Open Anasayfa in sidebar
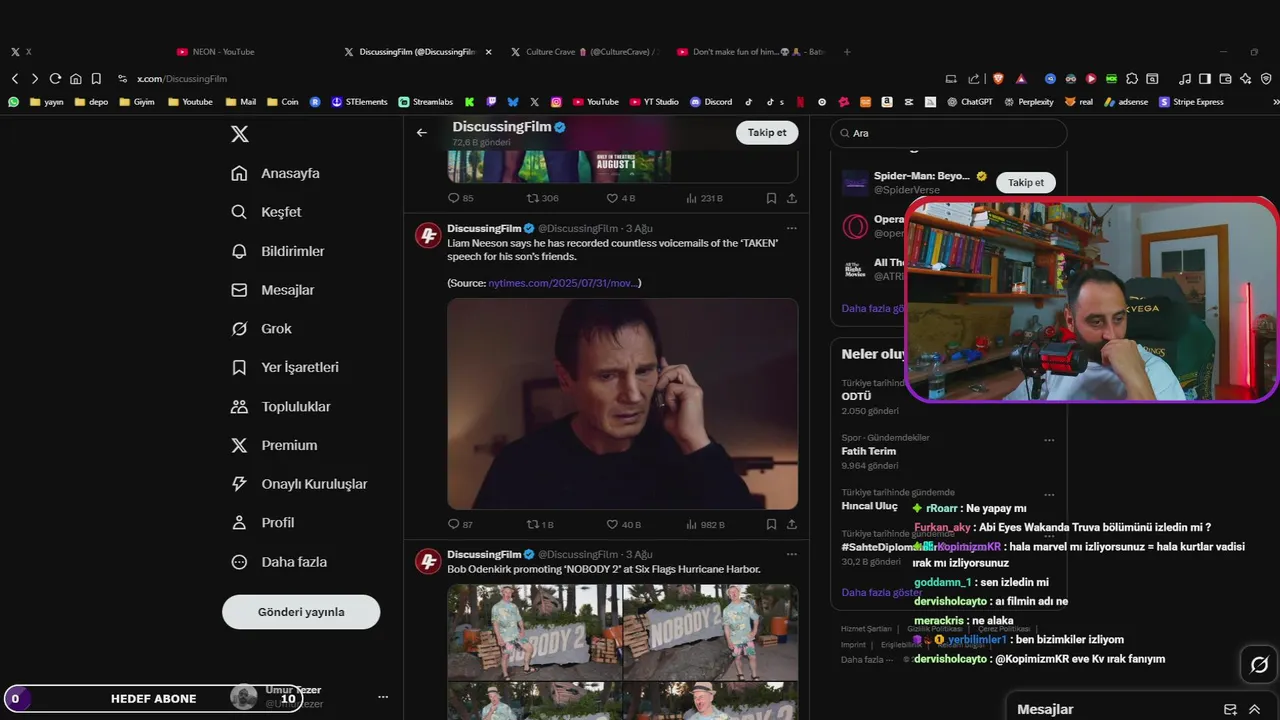 click(x=275, y=173)
